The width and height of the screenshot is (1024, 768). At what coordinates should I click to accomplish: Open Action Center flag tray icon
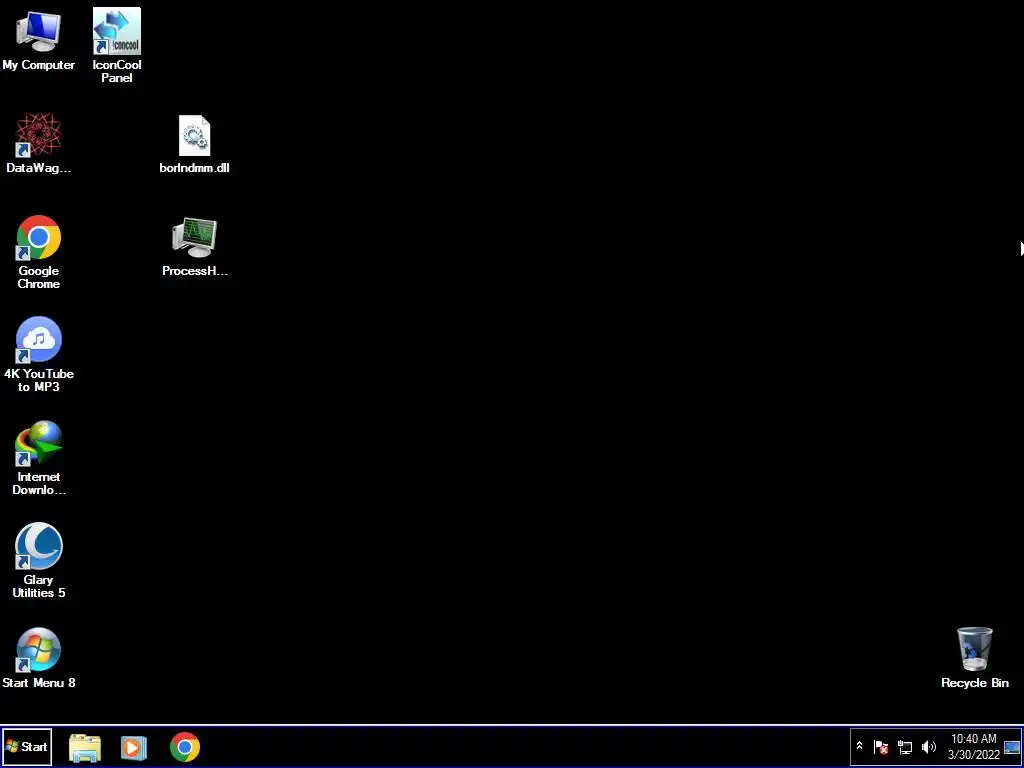click(881, 746)
